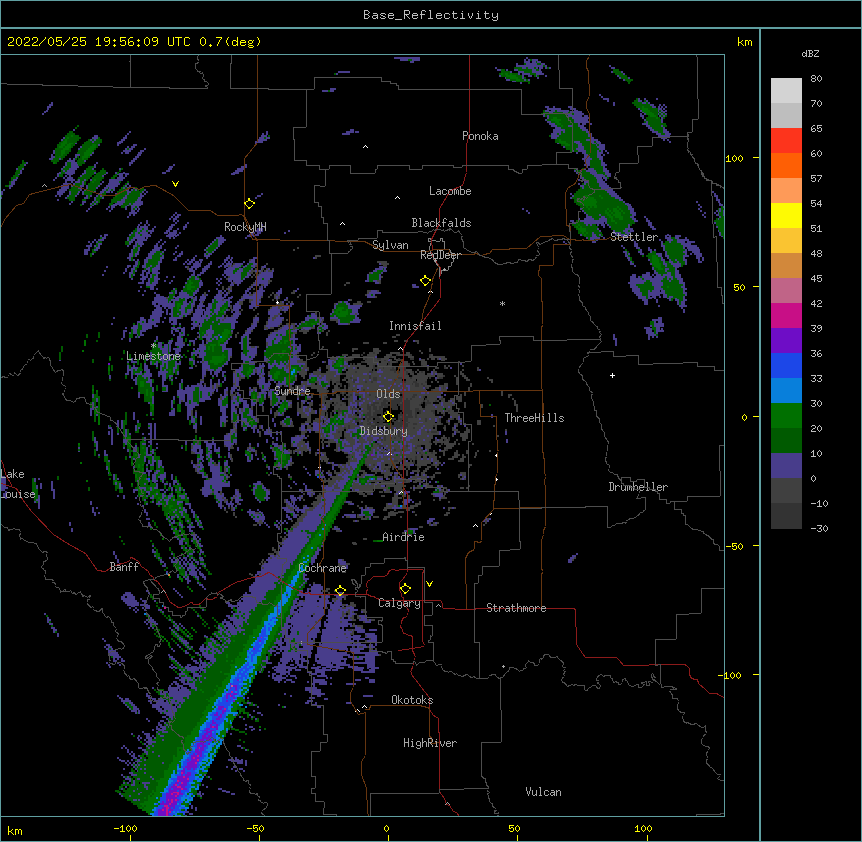
Task: Click the 80 value in the dBZ legend
Action: 816,79
